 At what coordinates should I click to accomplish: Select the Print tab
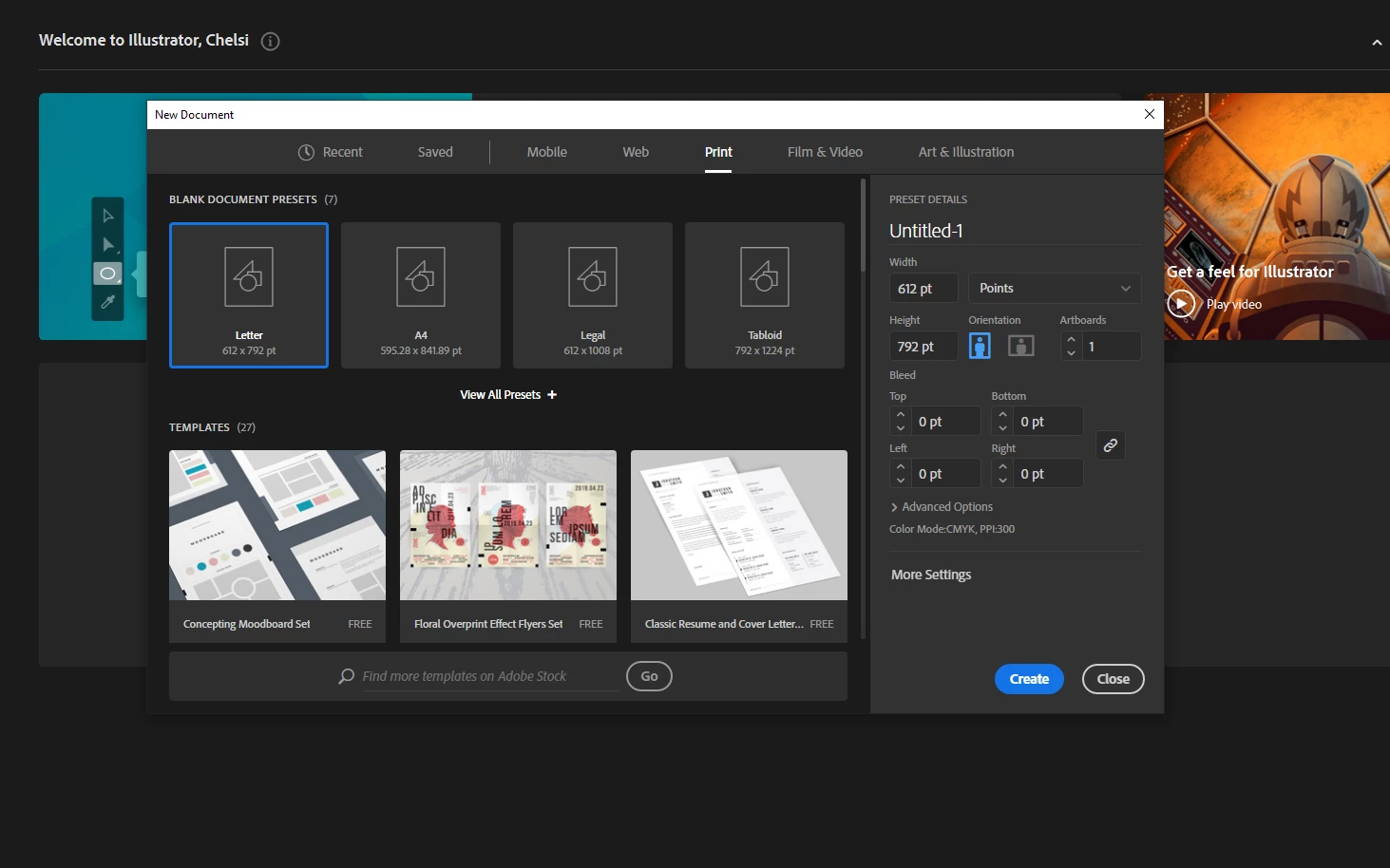tap(718, 152)
